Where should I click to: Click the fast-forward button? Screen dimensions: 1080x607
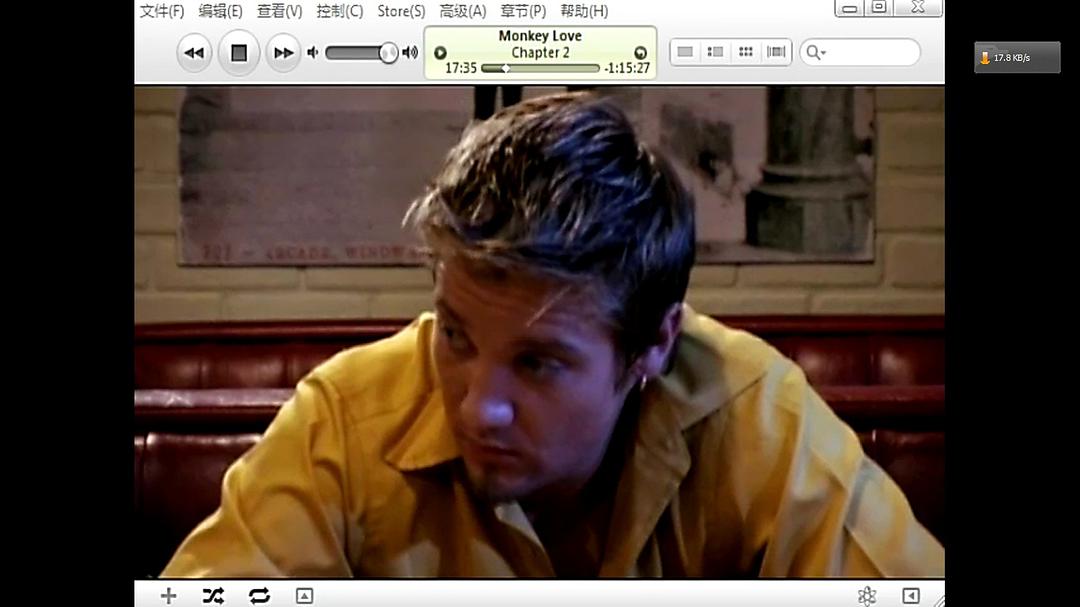[283, 53]
